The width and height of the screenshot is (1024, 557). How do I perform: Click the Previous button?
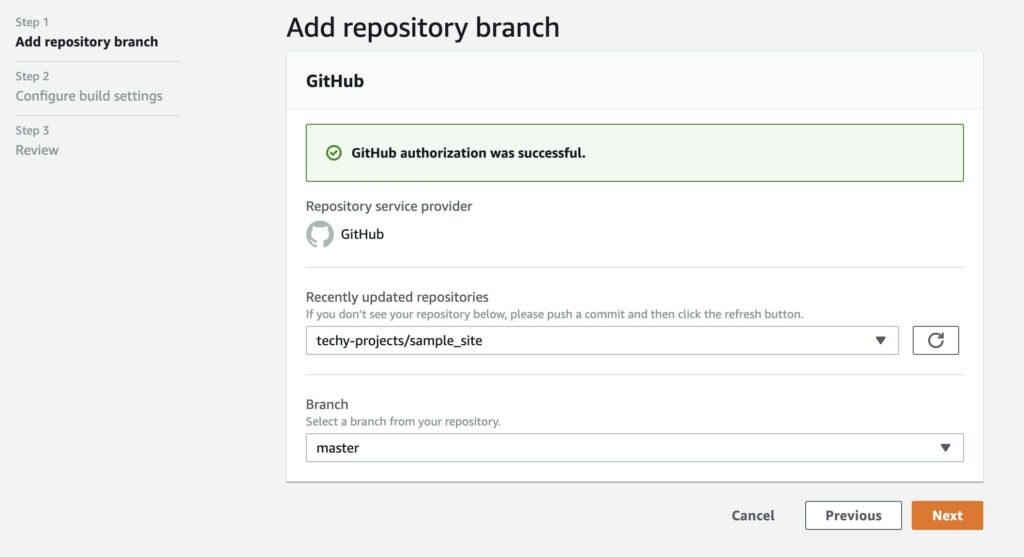(853, 515)
